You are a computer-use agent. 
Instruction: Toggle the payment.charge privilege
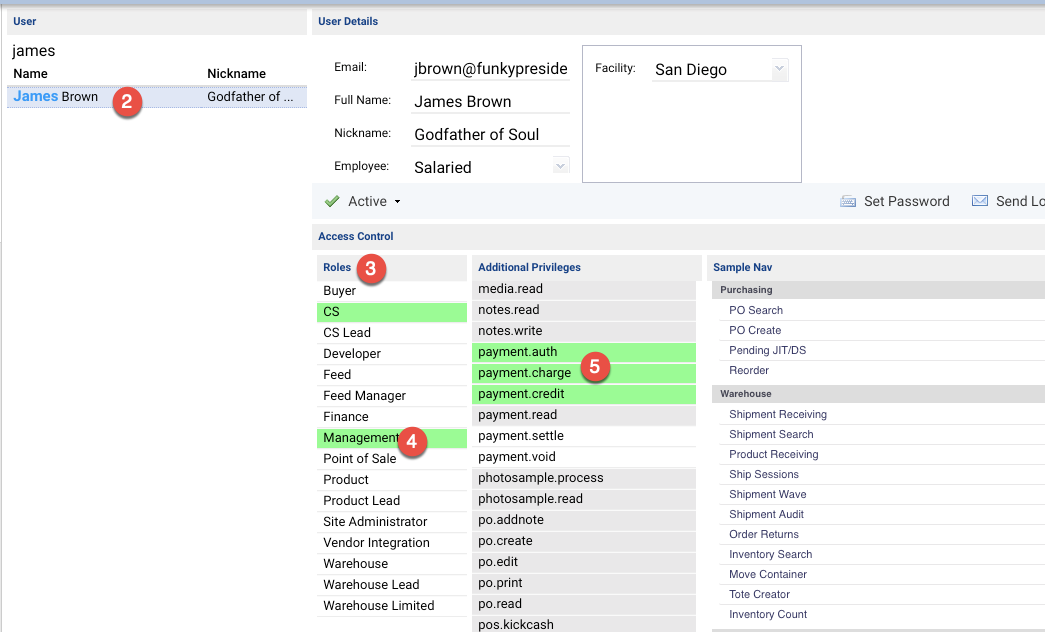tap(584, 373)
